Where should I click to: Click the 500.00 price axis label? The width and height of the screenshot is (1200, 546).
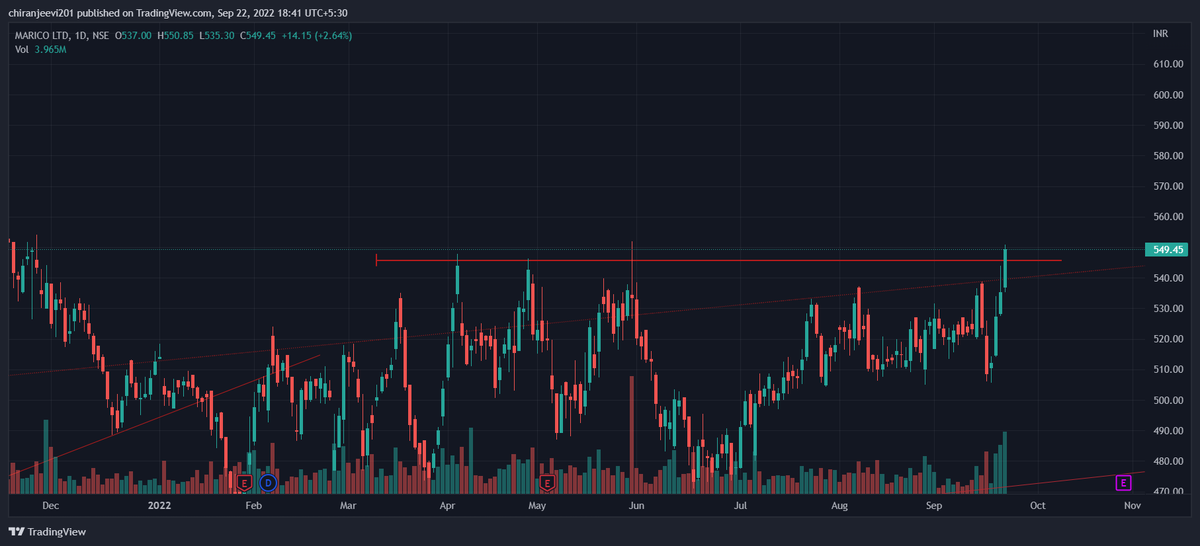pyautogui.click(x=1168, y=400)
